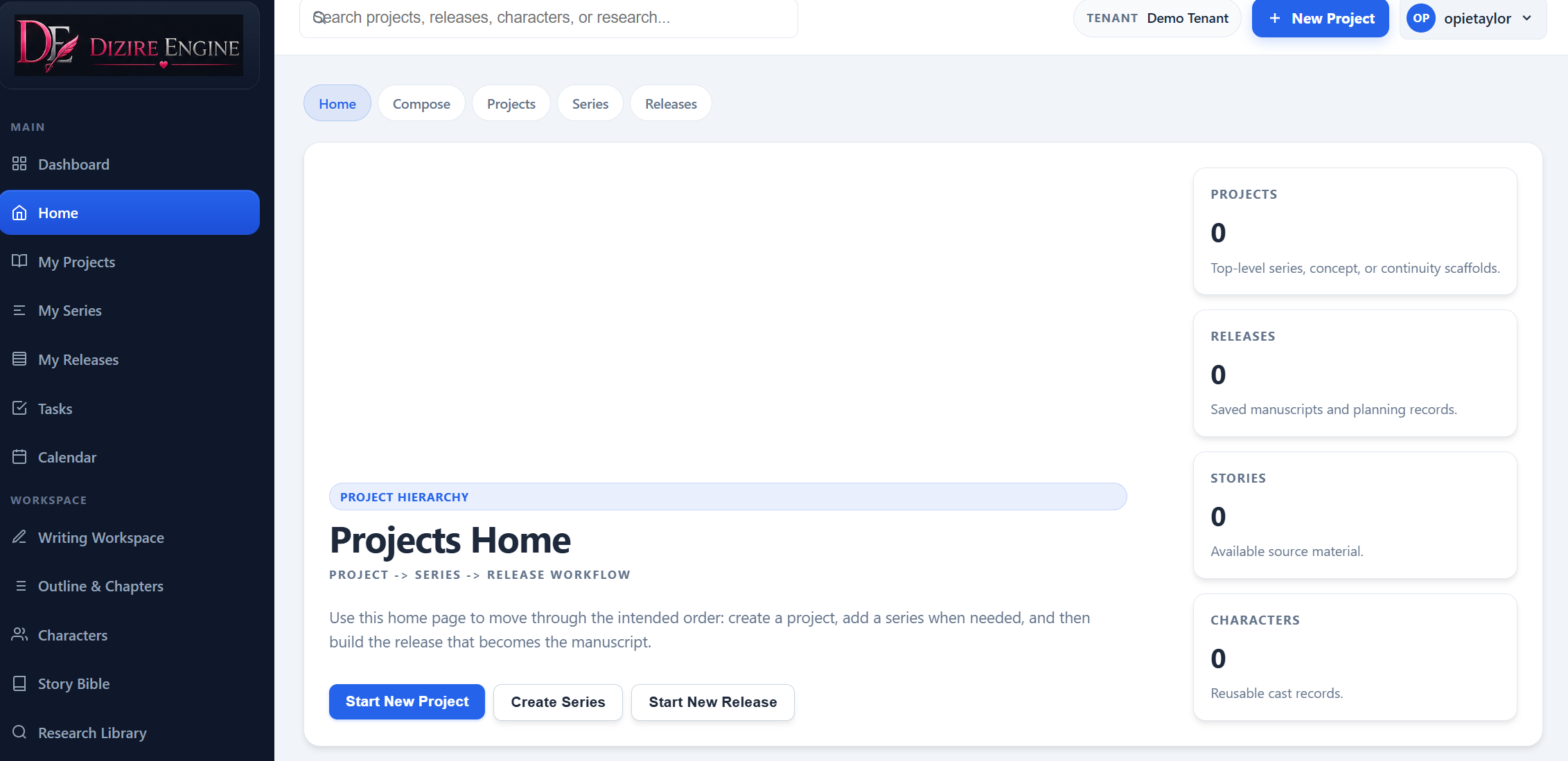The image size is (1568, 761).
Task: Open My Projects in sidebar
Action: pyautogui.click(x=130, y=262)
